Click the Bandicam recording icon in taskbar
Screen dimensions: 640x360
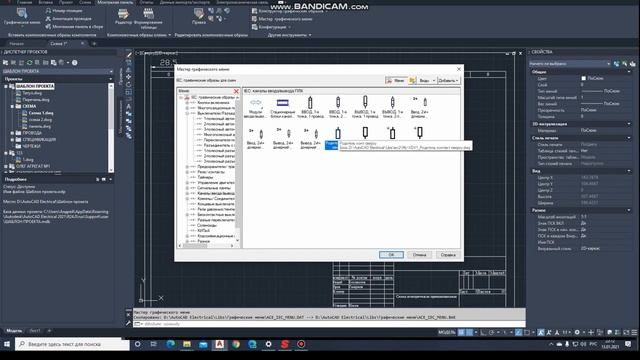[x=301, y=344]
